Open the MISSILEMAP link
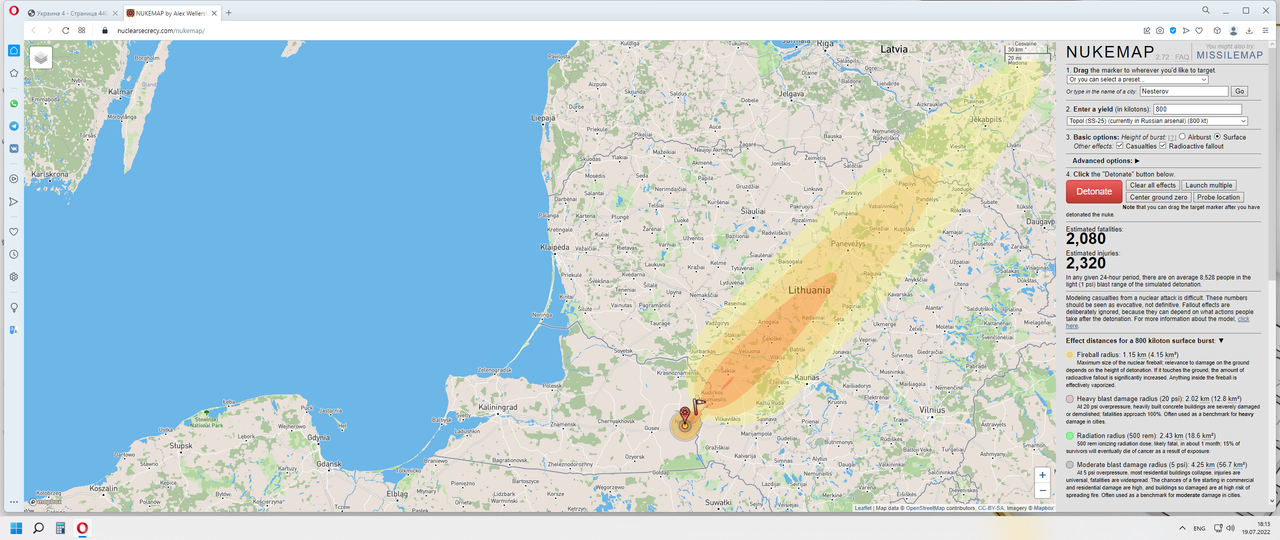This screenshot has height=540, width=1280. 1229,56
